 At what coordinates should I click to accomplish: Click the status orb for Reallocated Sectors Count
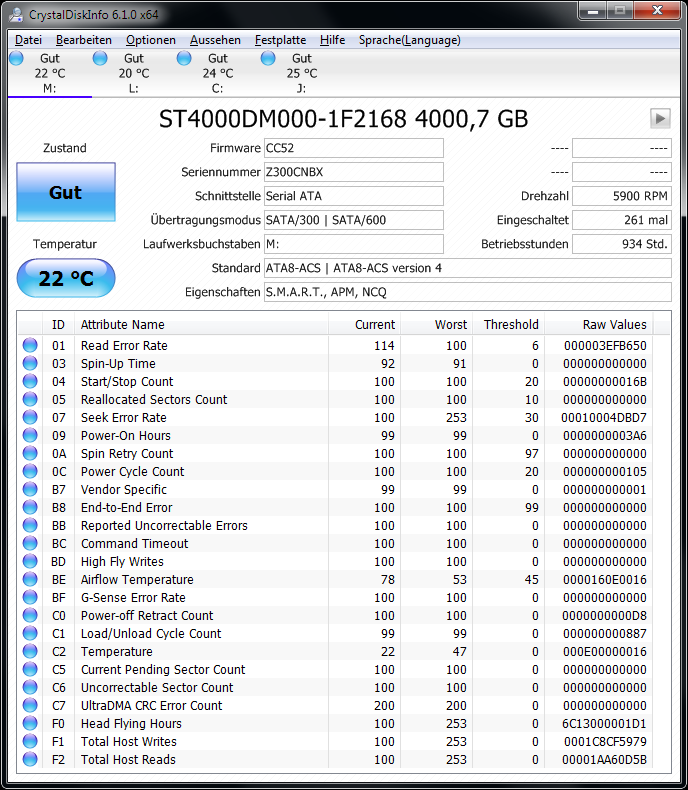(30, 399)
